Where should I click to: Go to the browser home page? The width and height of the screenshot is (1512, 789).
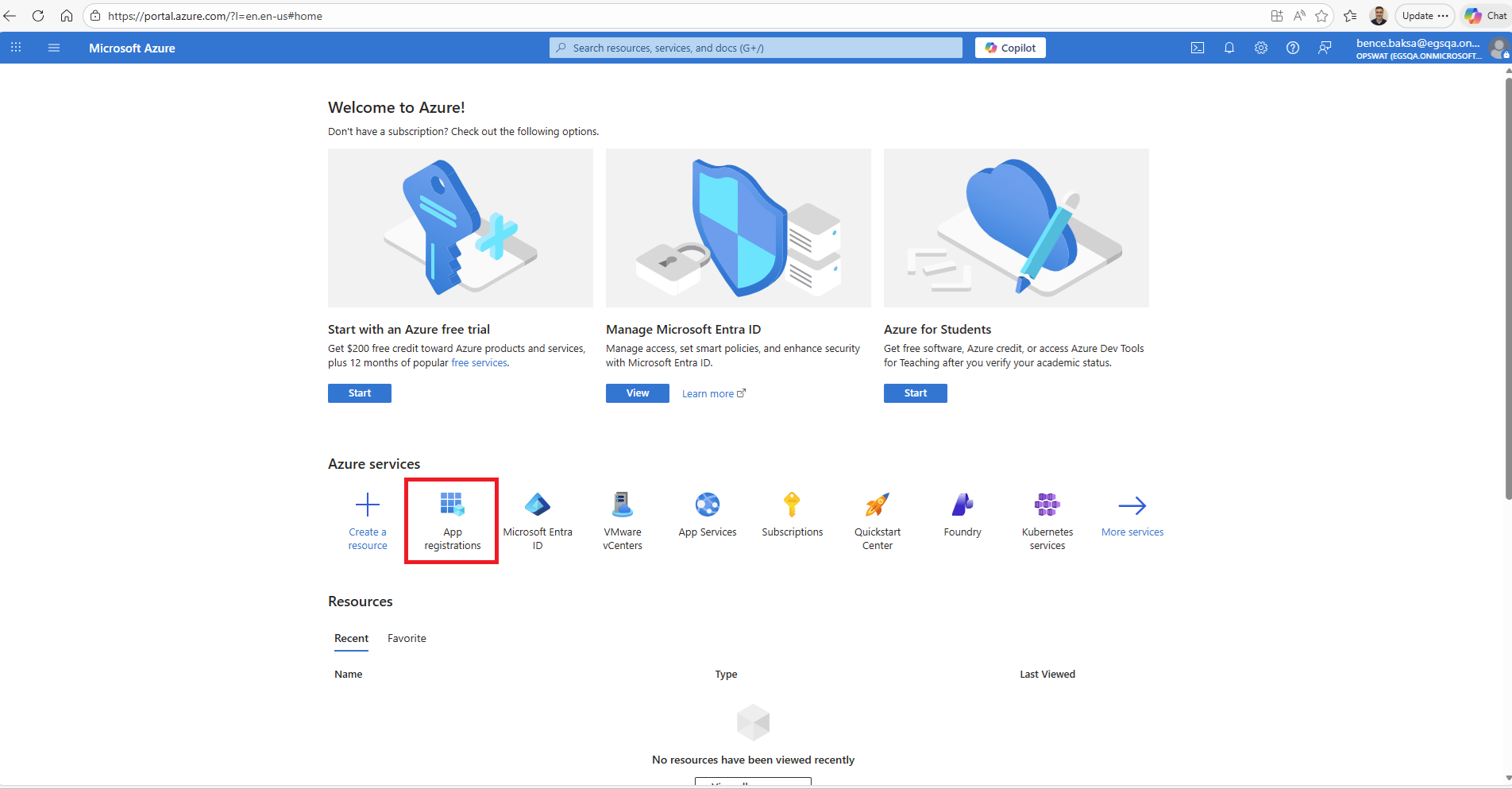[67, 16]
